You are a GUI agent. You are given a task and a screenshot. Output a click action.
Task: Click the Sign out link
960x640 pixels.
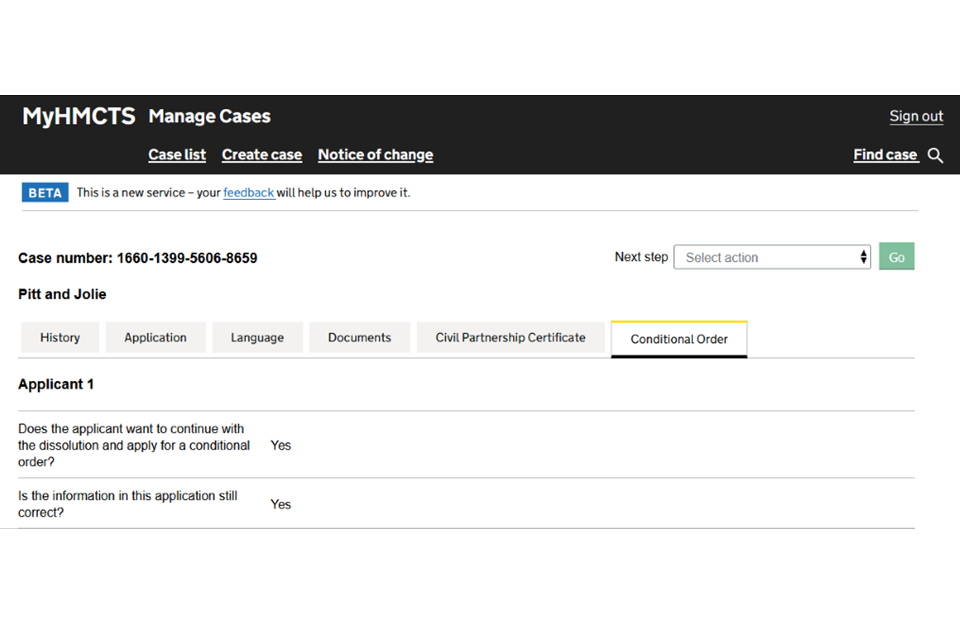point(916,116)
